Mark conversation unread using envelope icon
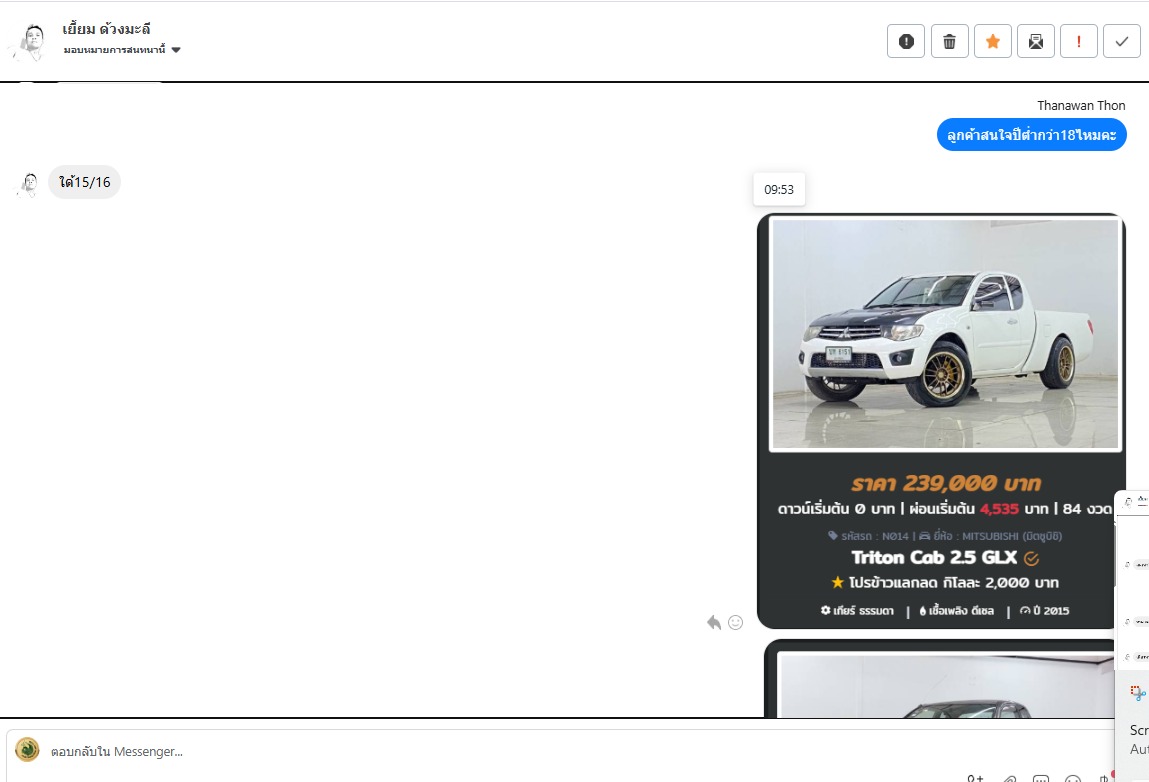1149x782 pixels. pos(1035,41)
